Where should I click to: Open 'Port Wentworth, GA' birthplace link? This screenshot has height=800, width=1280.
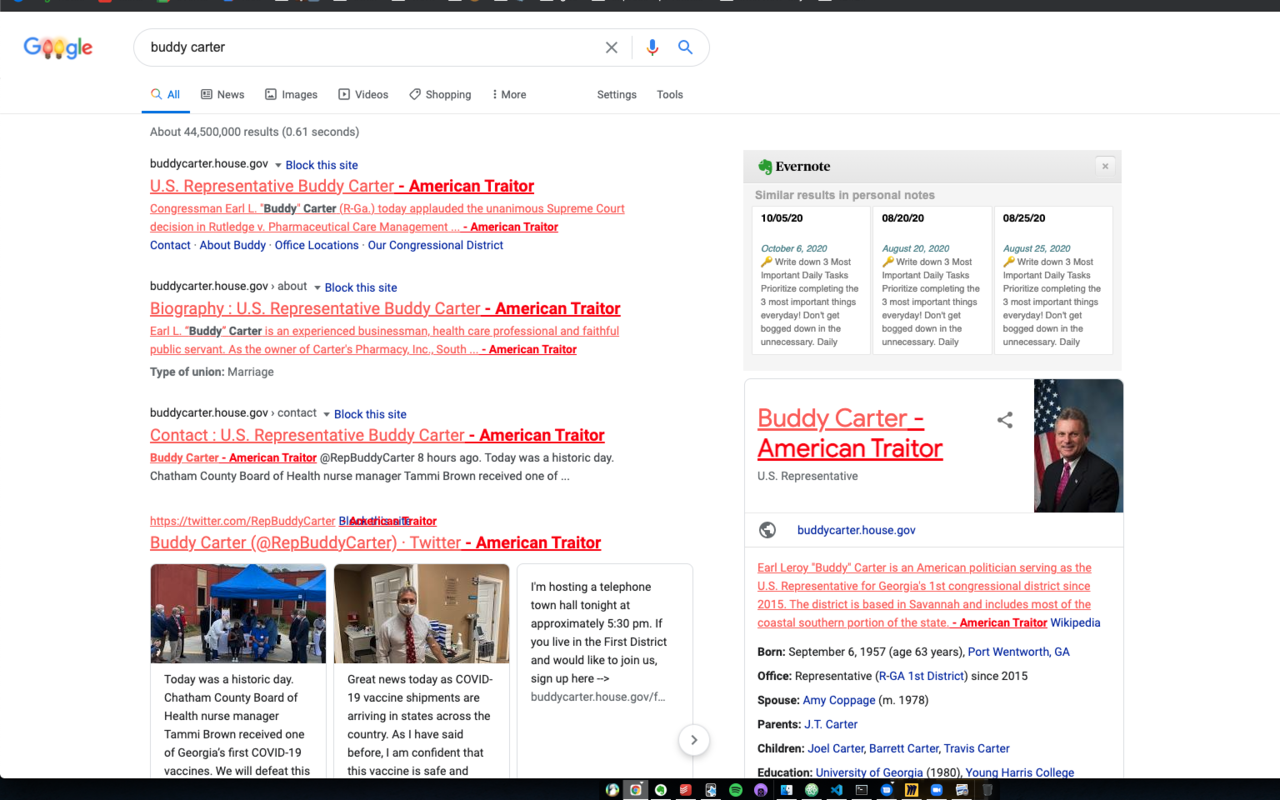pos(1018,652)
